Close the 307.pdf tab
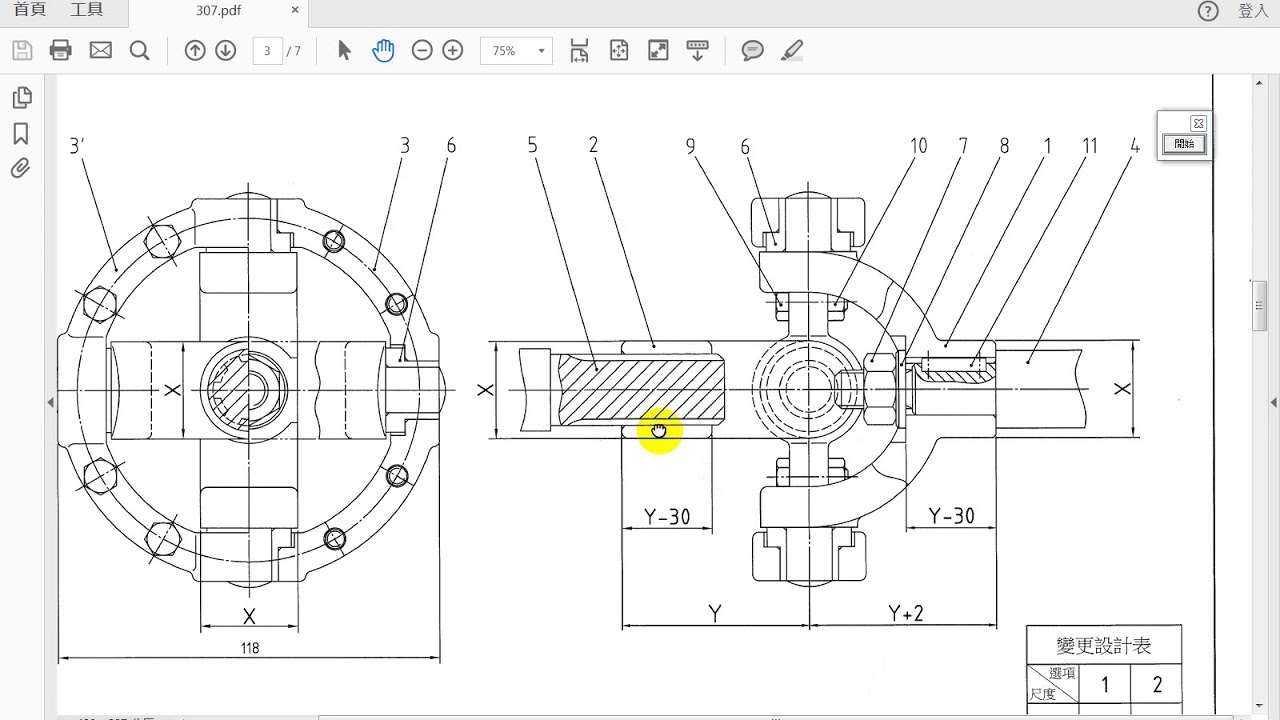 295,10
